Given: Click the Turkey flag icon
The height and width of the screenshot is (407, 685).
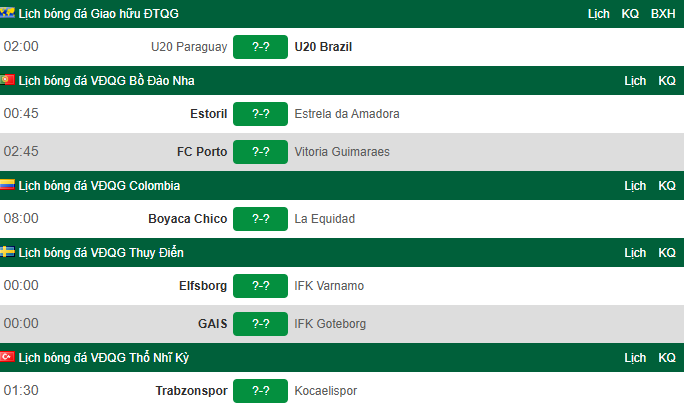Looking at the screenshot, I should point(7,357).
